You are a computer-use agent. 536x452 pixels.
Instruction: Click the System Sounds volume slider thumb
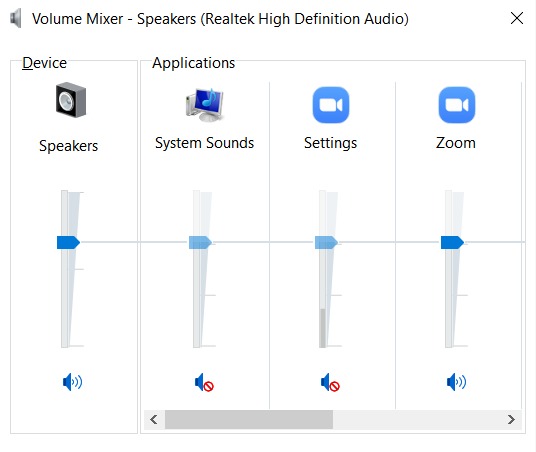tap(200, 242)
